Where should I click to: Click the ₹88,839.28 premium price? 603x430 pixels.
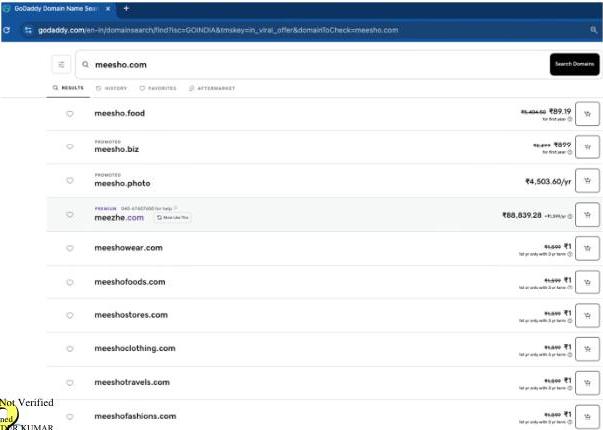[x=522, y=215]
